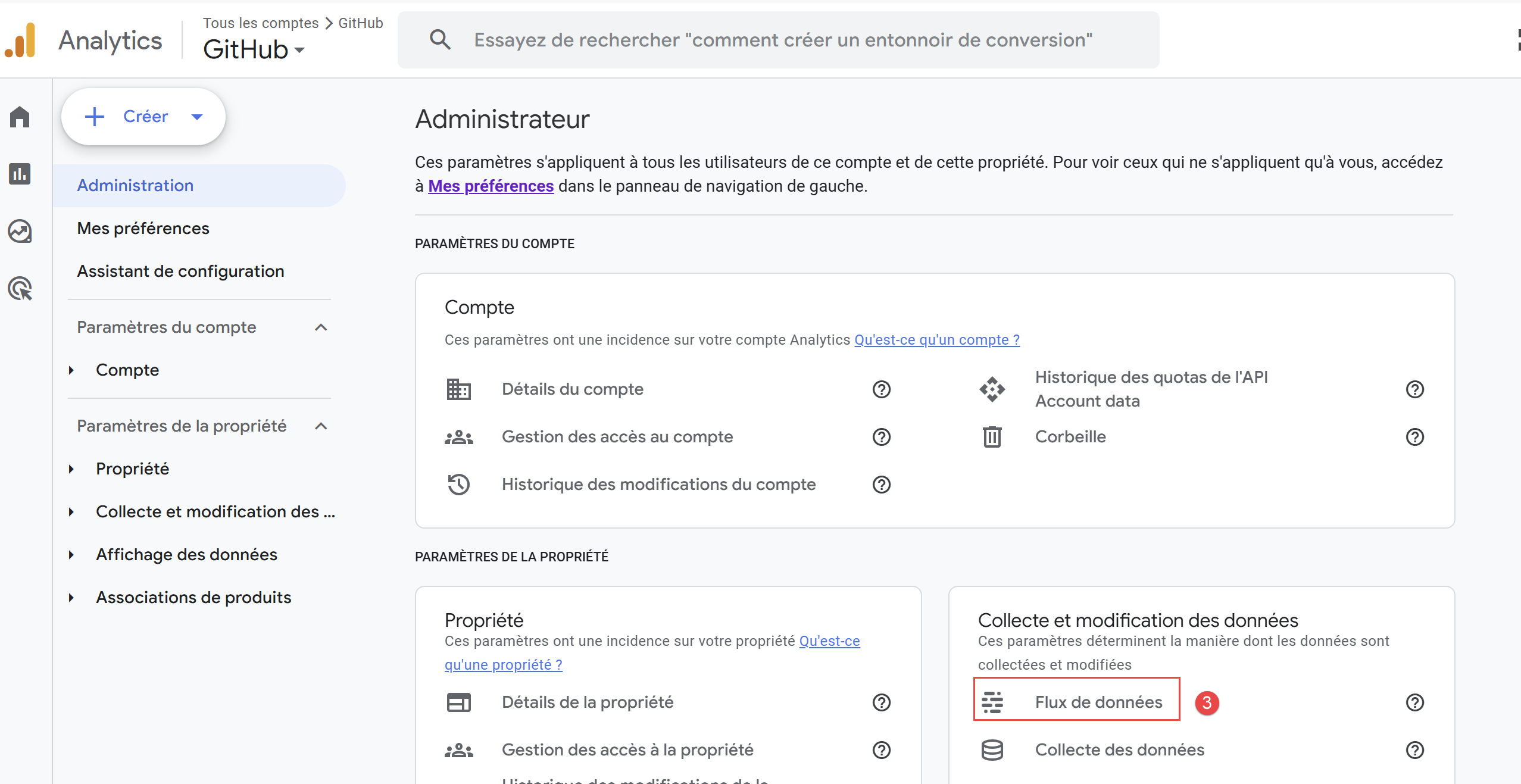Screen dimensions: 1521x784
Task: Expand the Associations de produits tree item
Action: (71, 598)
